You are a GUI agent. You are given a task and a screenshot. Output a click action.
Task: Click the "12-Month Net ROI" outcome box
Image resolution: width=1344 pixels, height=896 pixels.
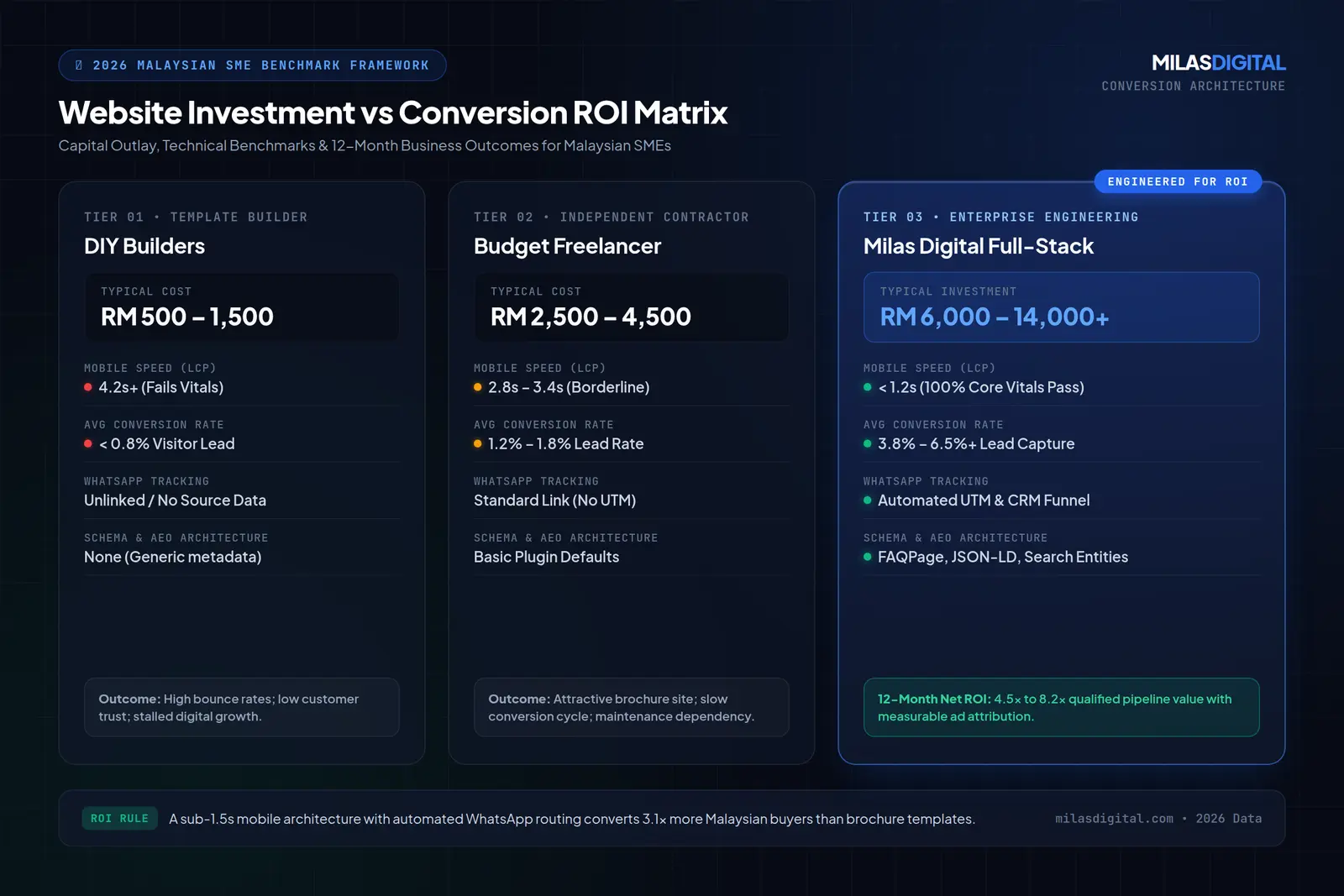pyautogui.click(x=1062, y=707)
